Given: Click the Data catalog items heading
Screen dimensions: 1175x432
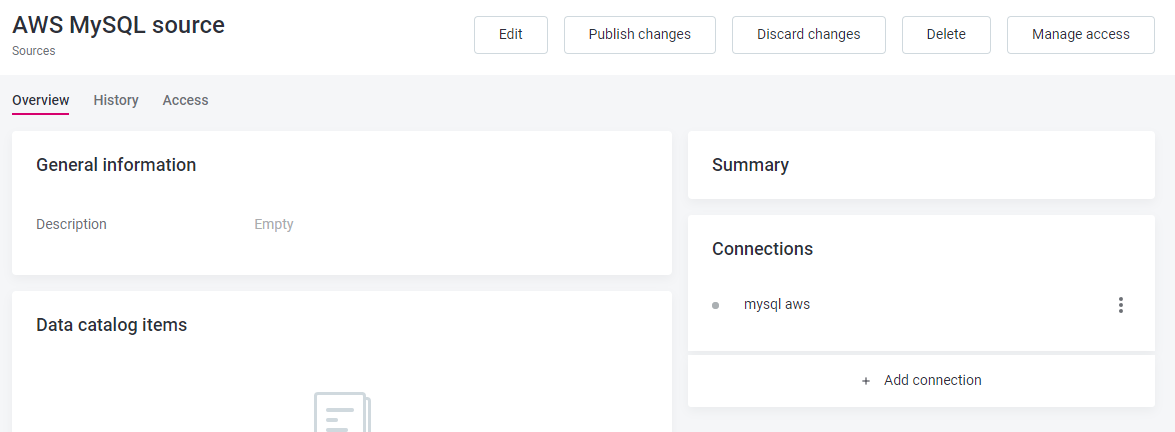Looking at the screenshot, I should click(x=111, y=324).
